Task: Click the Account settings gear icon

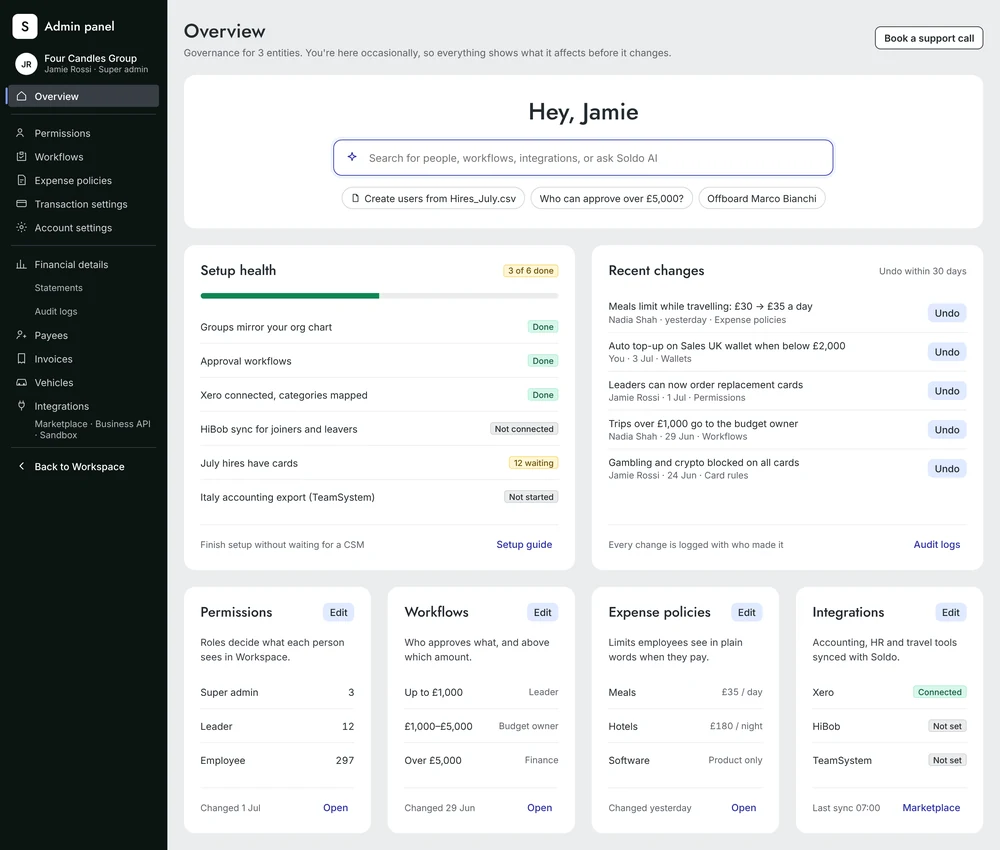Action: point(21,227)
